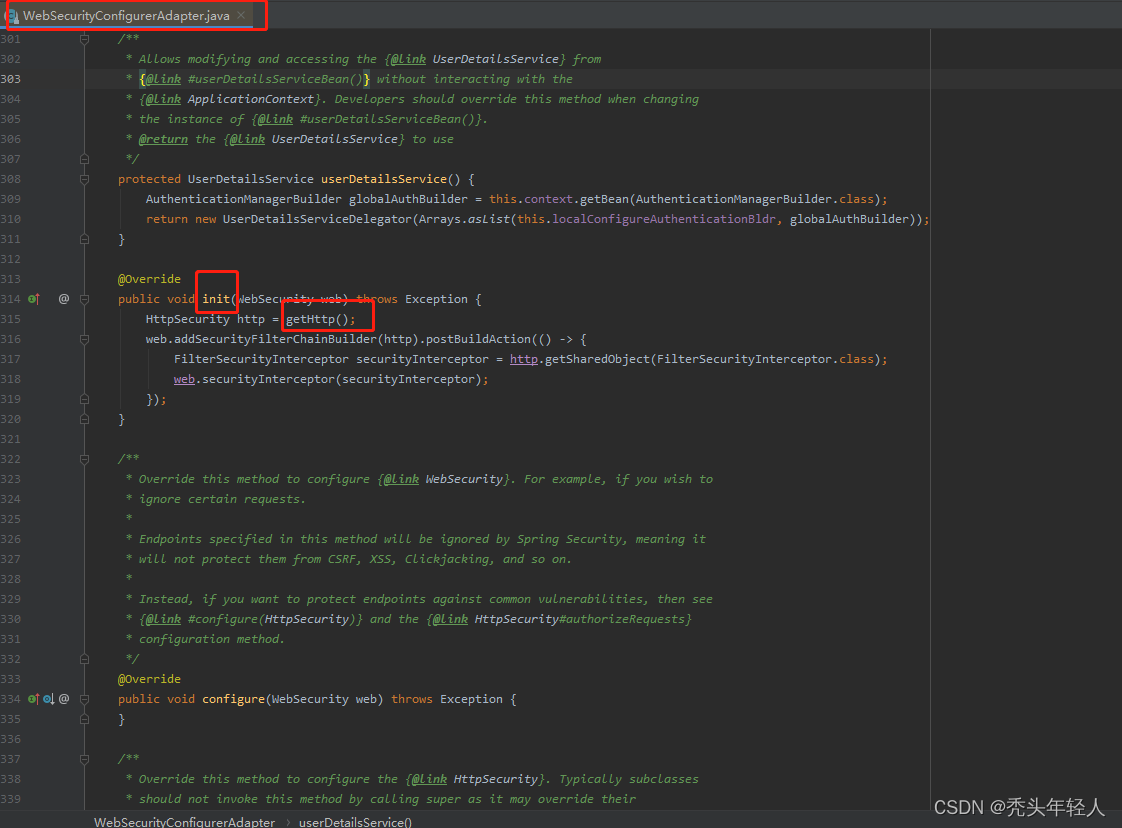Collapse the init method at line 314
The image size is (1122, 828).
[x=84, y=299]
